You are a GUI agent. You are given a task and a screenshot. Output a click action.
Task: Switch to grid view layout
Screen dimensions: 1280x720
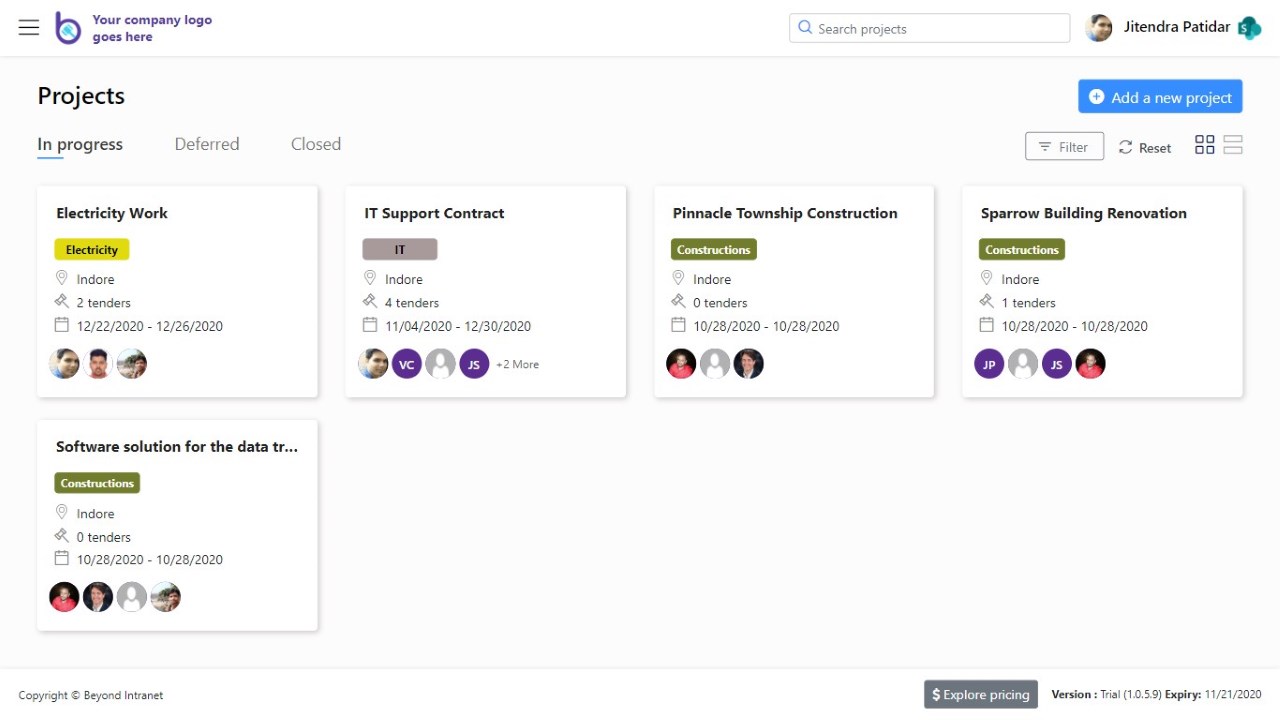1204,145
